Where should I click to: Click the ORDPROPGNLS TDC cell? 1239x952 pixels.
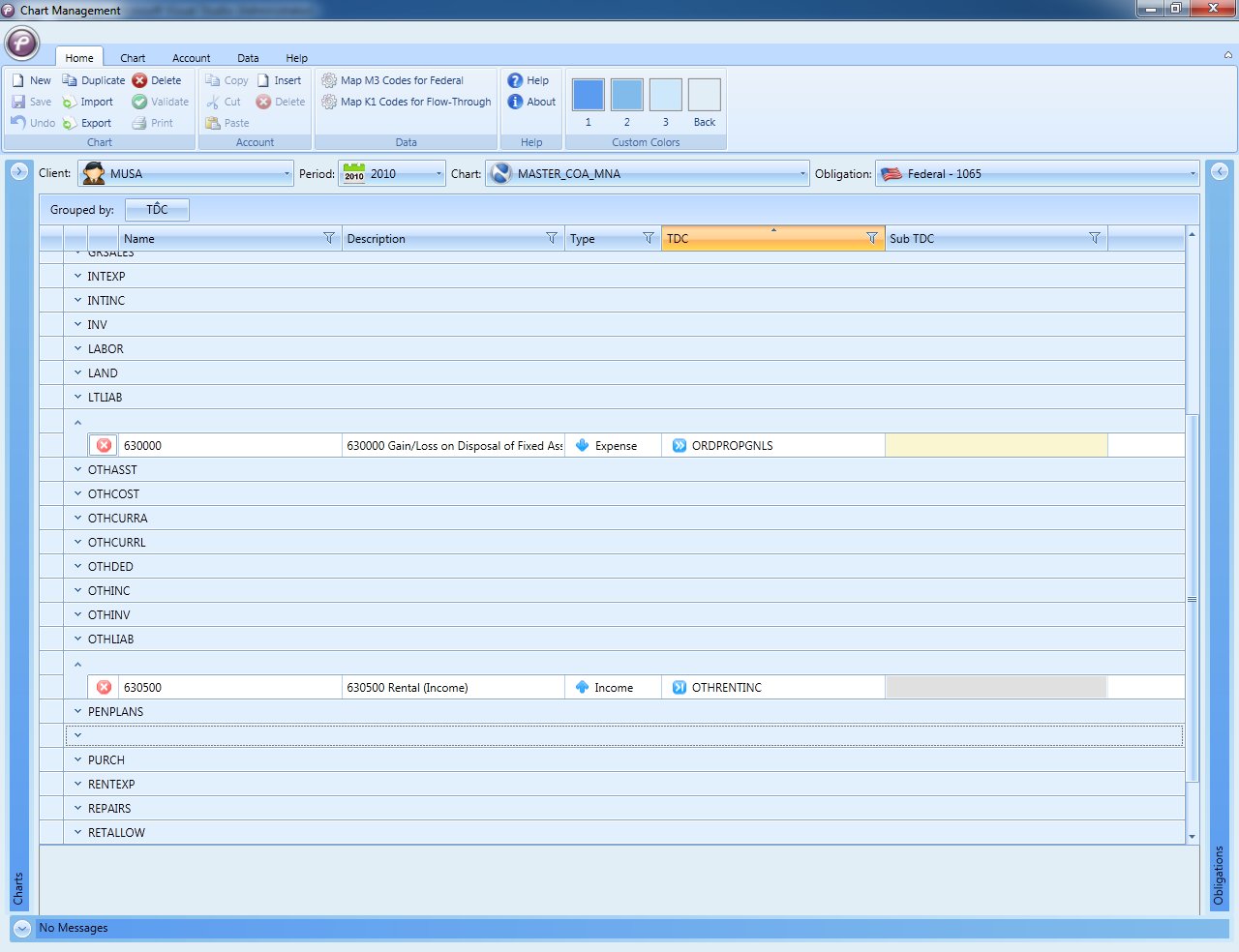[x=773, y=445]
